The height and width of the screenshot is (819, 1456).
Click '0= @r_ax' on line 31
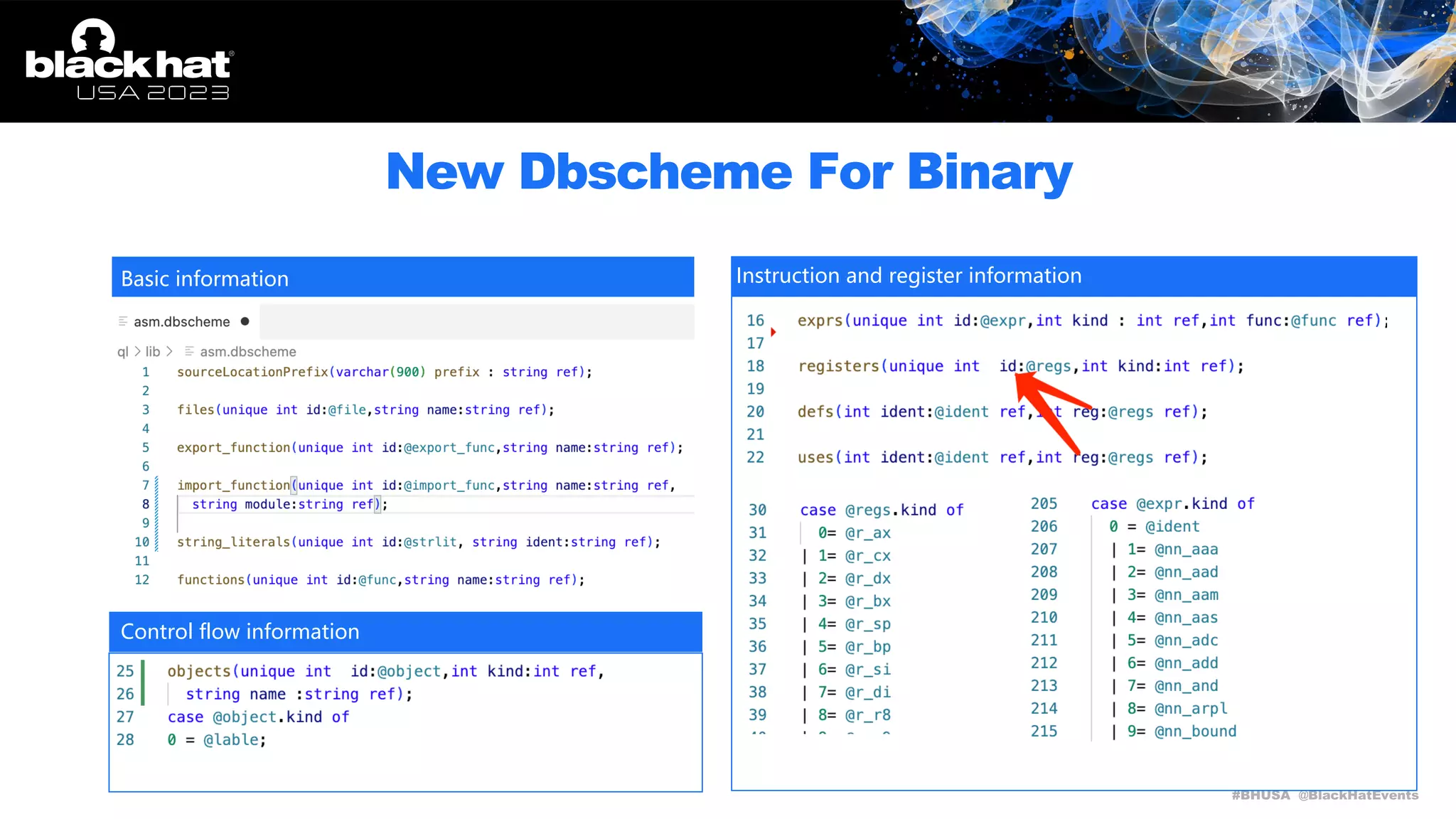854,532
